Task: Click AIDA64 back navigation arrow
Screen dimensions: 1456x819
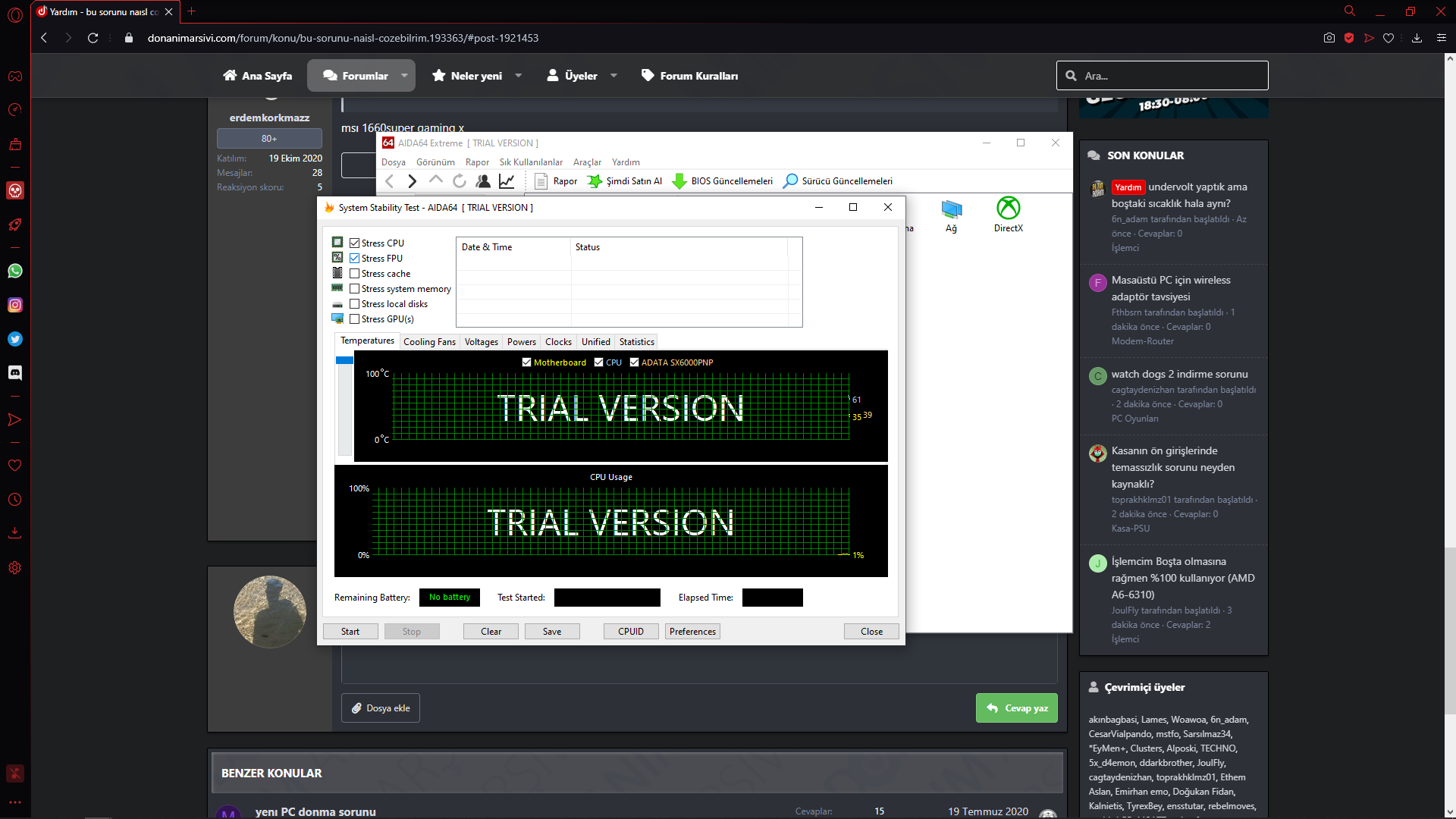Action: coord(390,181)
